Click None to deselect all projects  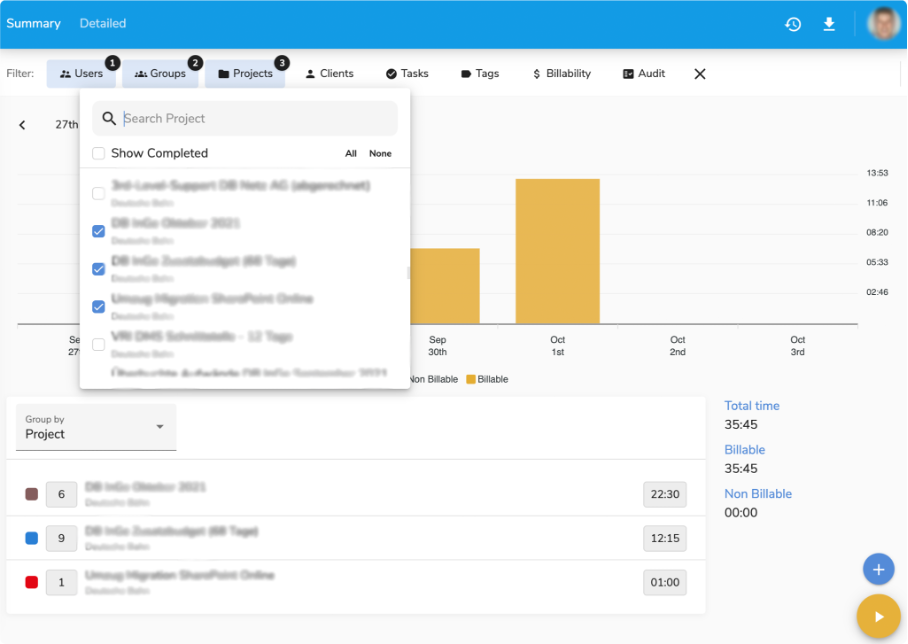(x=380, y=154)
